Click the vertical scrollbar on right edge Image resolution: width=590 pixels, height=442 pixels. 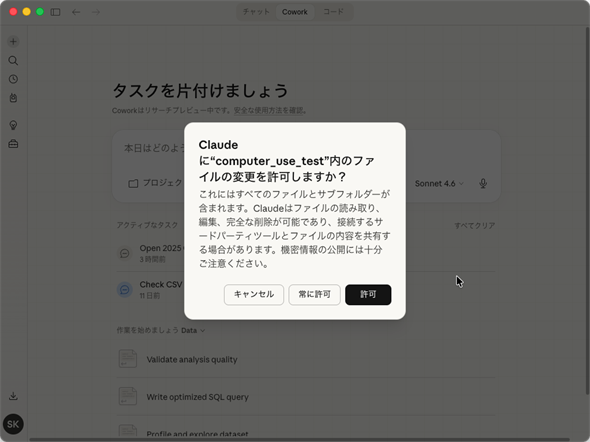pos(587,211)
